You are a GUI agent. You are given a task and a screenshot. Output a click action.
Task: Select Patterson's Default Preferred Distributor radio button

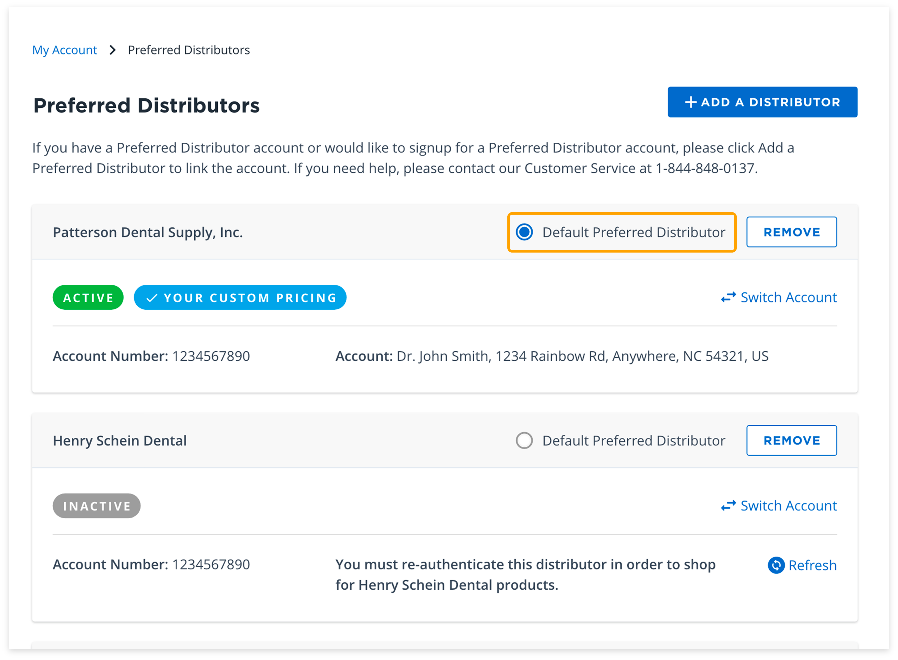coord(525,232)
